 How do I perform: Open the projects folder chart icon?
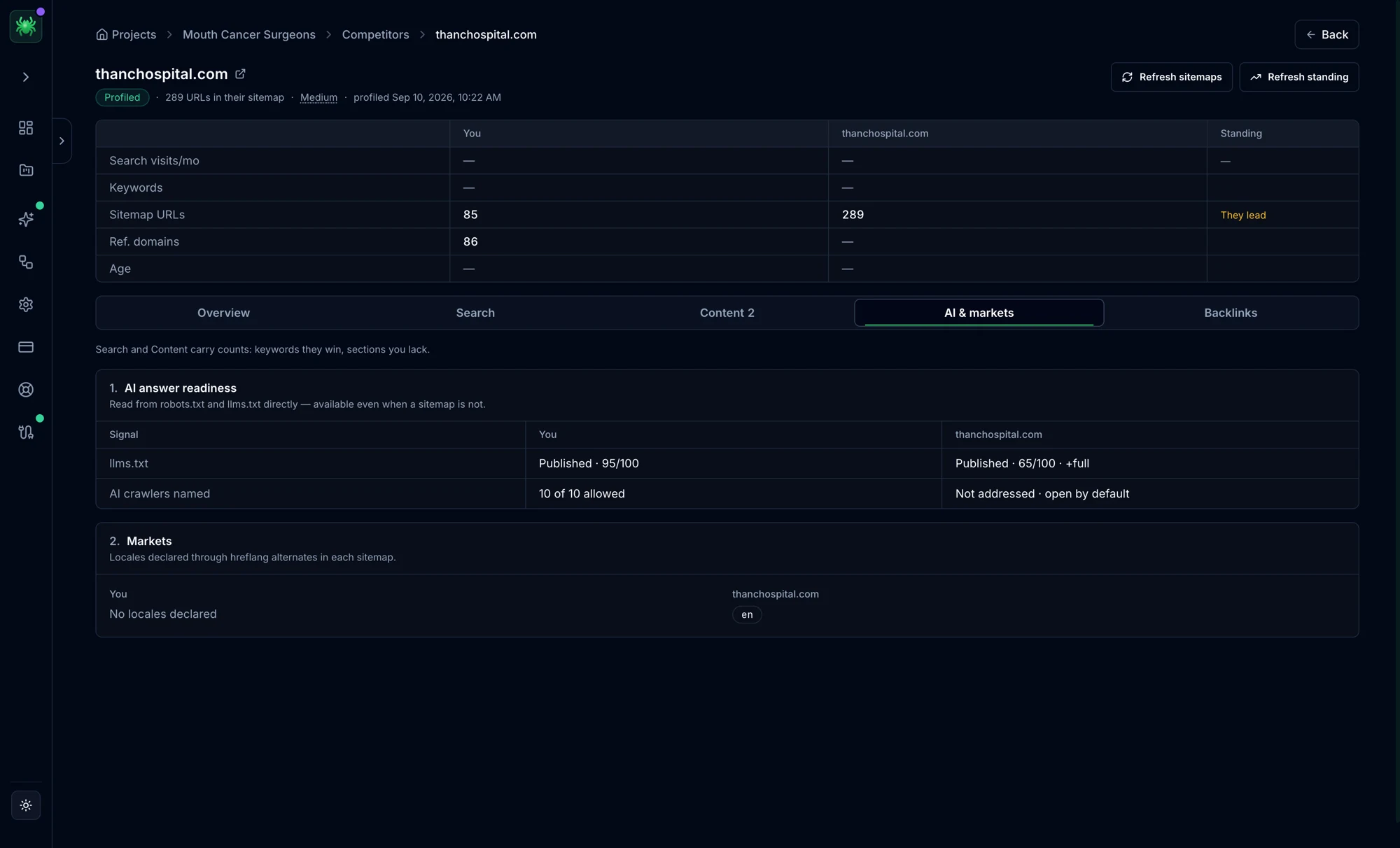26,170
